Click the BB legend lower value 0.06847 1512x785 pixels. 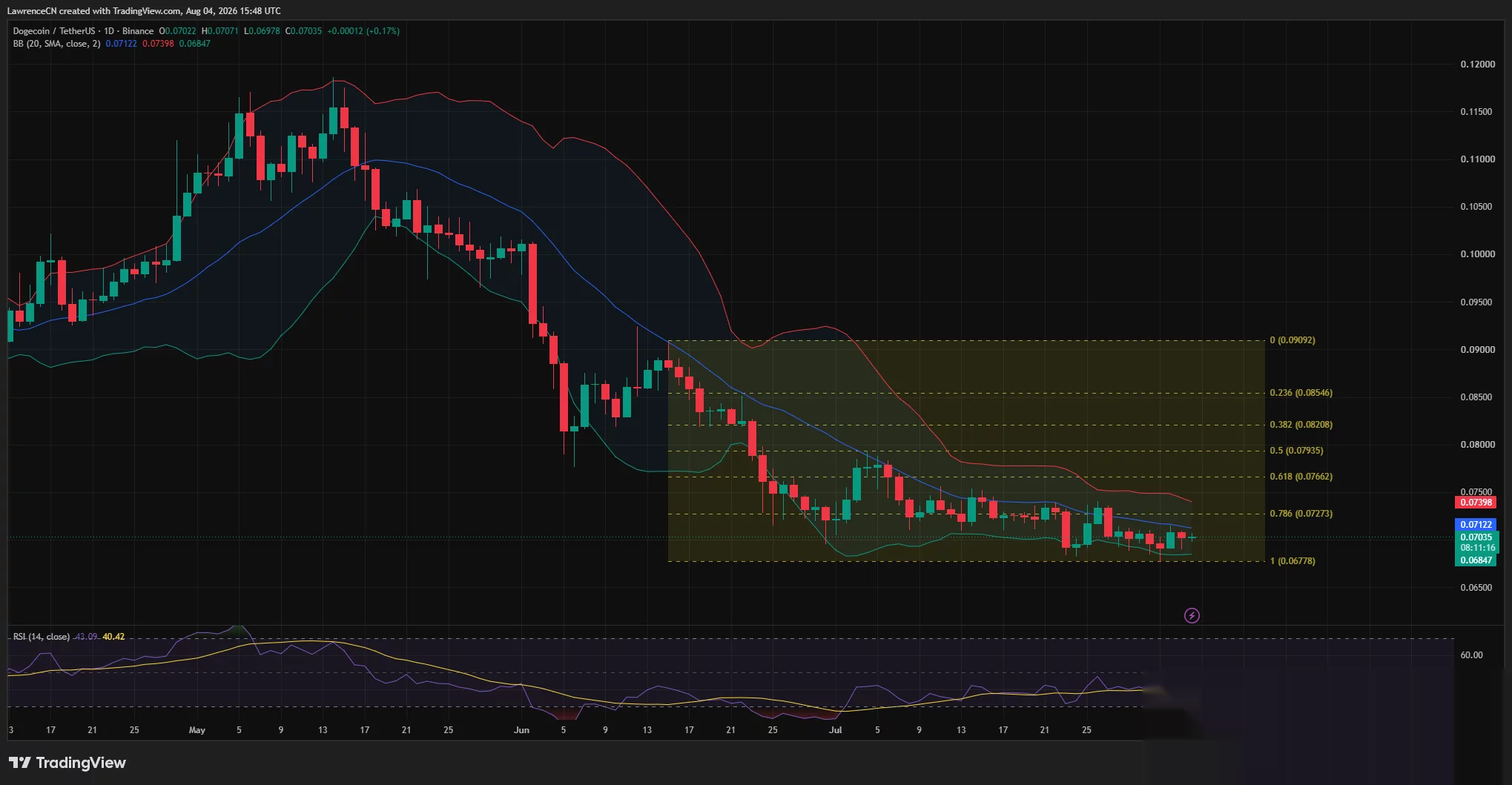194,44
